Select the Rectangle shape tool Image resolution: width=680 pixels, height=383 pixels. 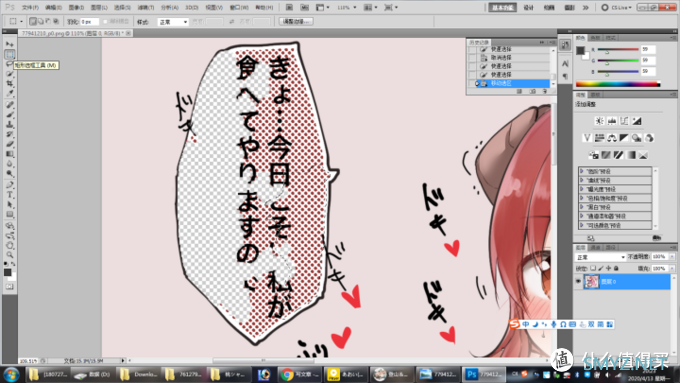pyautogui.click(x=10, y=214)
